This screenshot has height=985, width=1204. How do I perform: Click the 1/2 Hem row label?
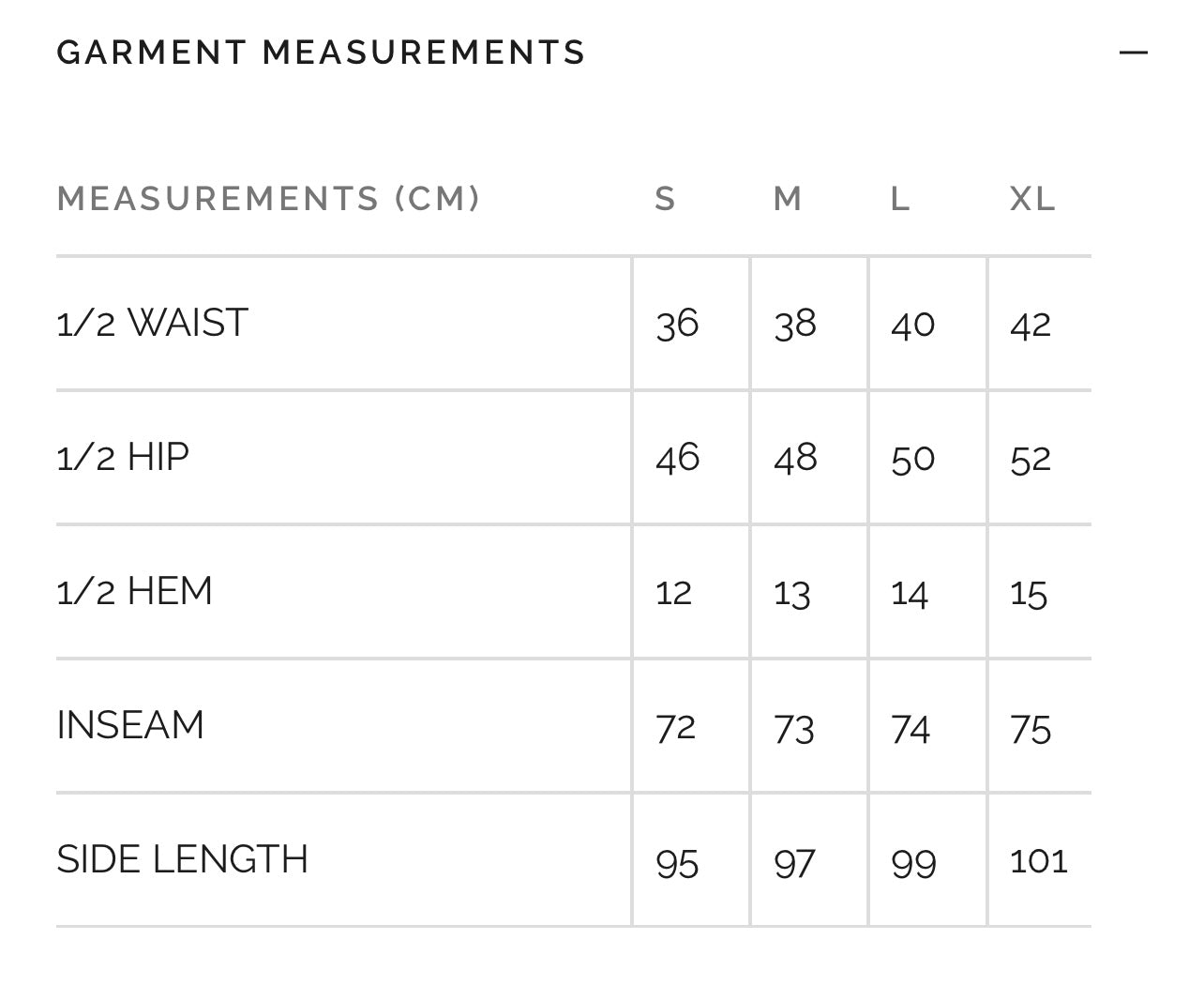point(134,591)
